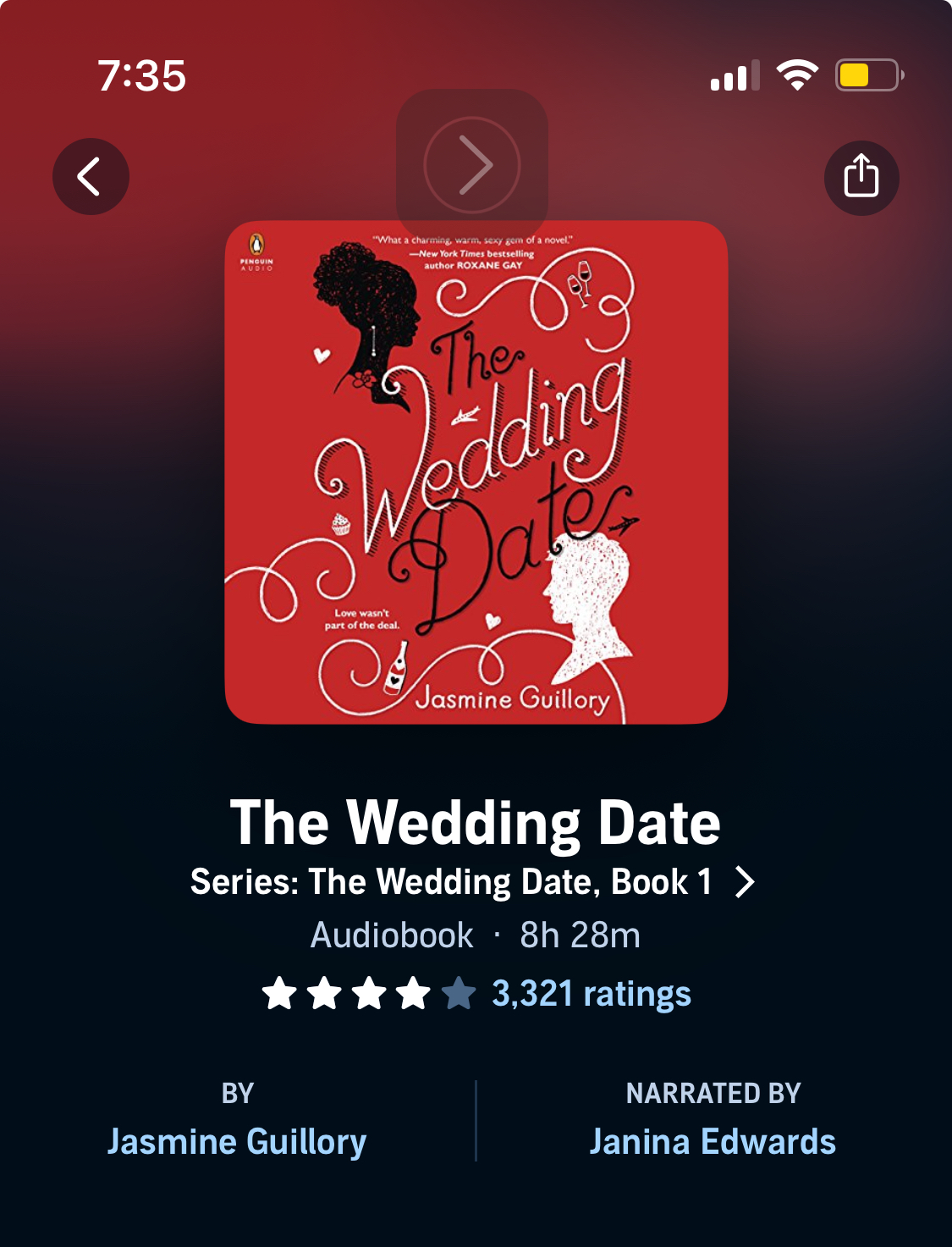
Task: Tap the Audiobook format label
Action: 392,935
